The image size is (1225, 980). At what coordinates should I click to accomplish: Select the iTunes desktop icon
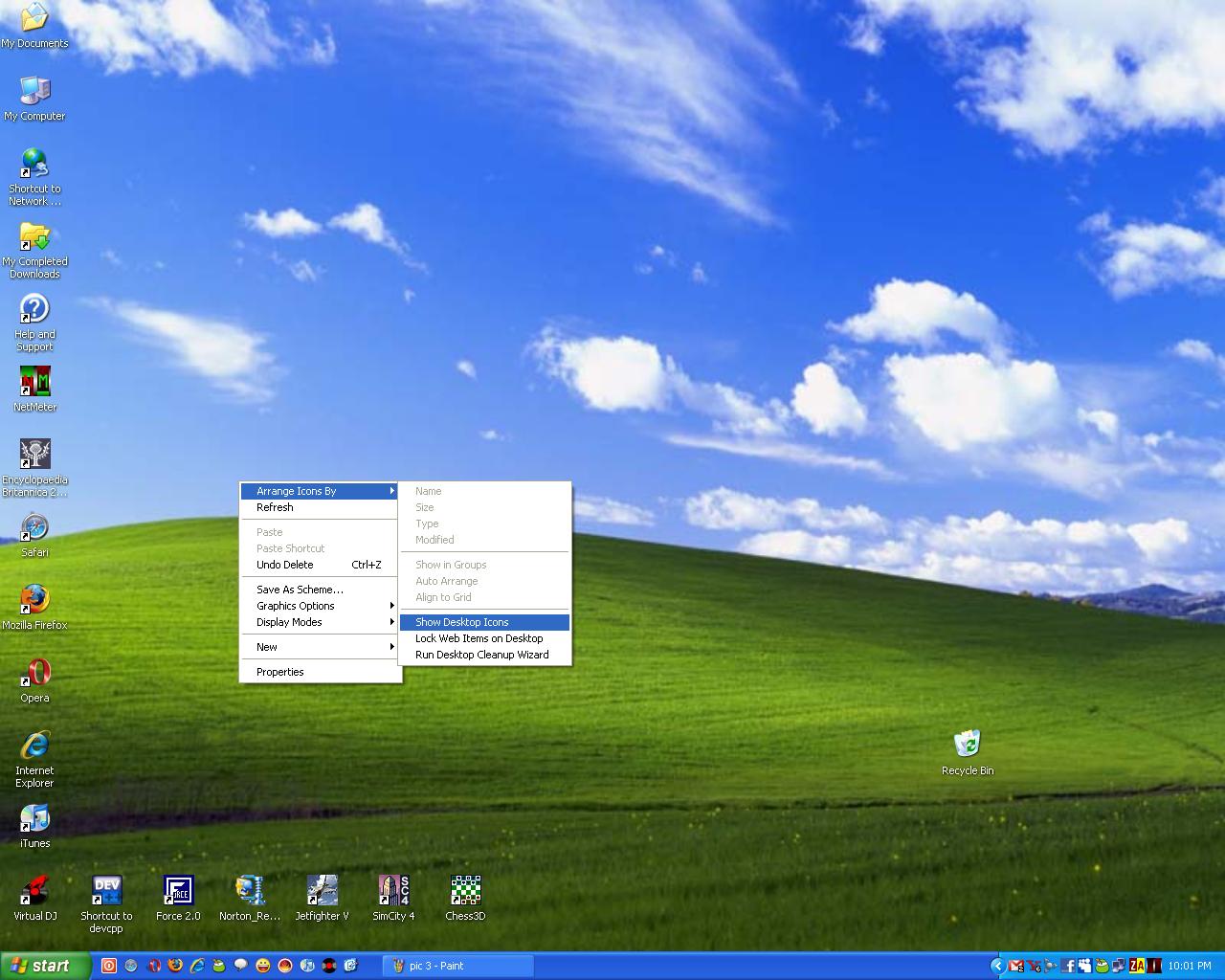34,826
